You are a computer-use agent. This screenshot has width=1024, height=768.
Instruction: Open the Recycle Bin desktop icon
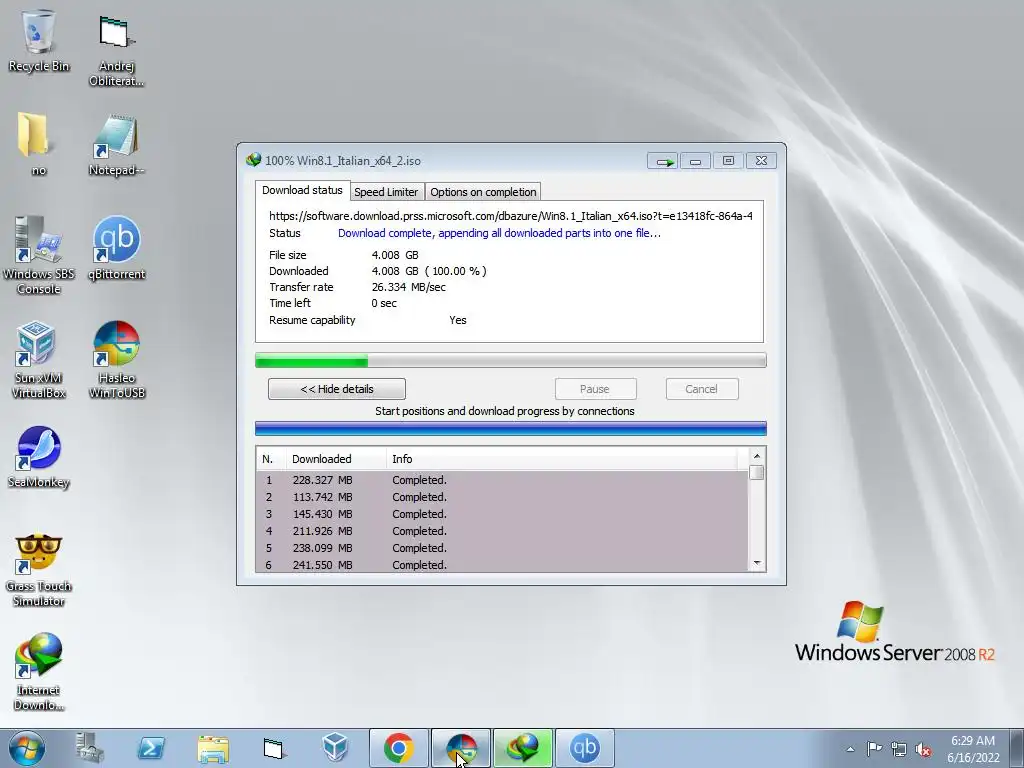[39, 40]
